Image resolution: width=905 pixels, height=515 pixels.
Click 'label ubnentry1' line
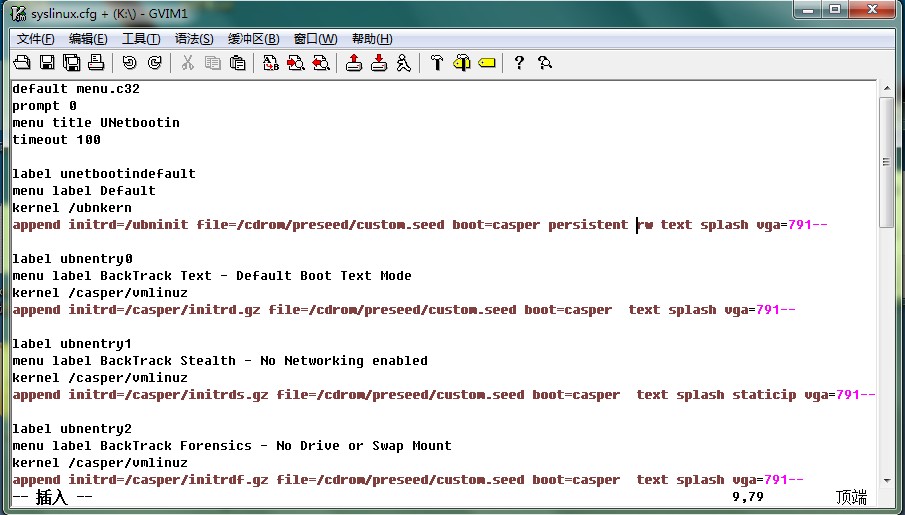click(72, 344)
